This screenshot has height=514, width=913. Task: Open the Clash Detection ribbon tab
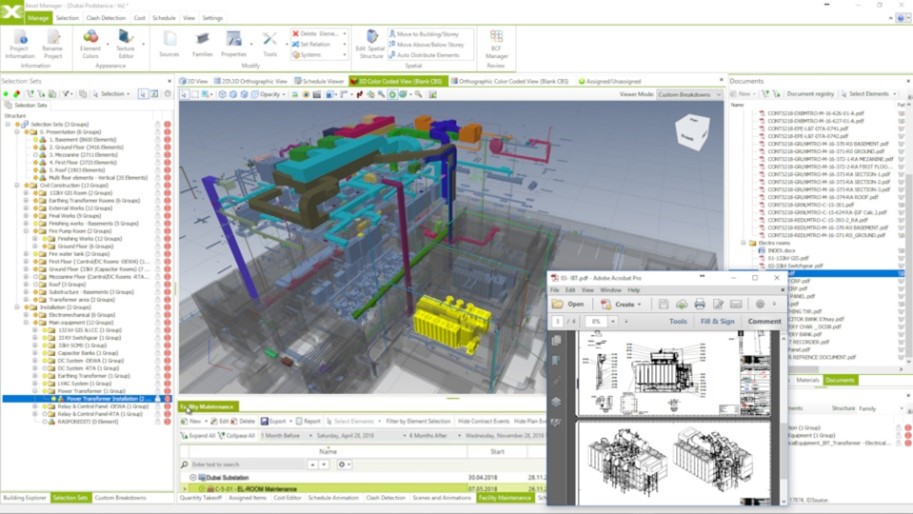coord(106,18)
